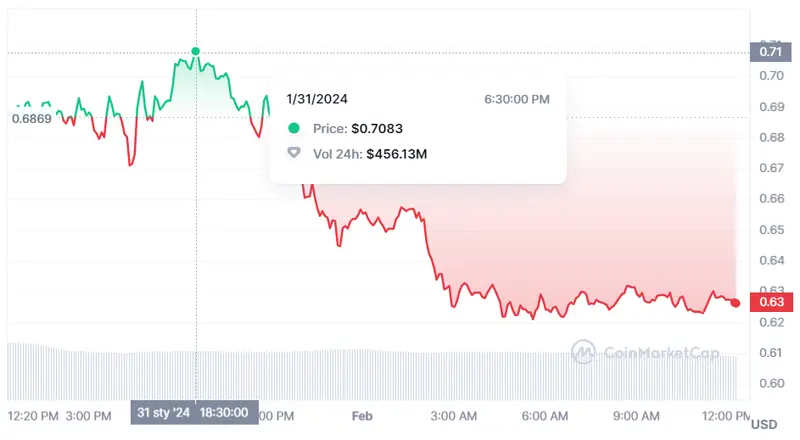Click the 0.71 current-high price badge

(x=770, y=52)
